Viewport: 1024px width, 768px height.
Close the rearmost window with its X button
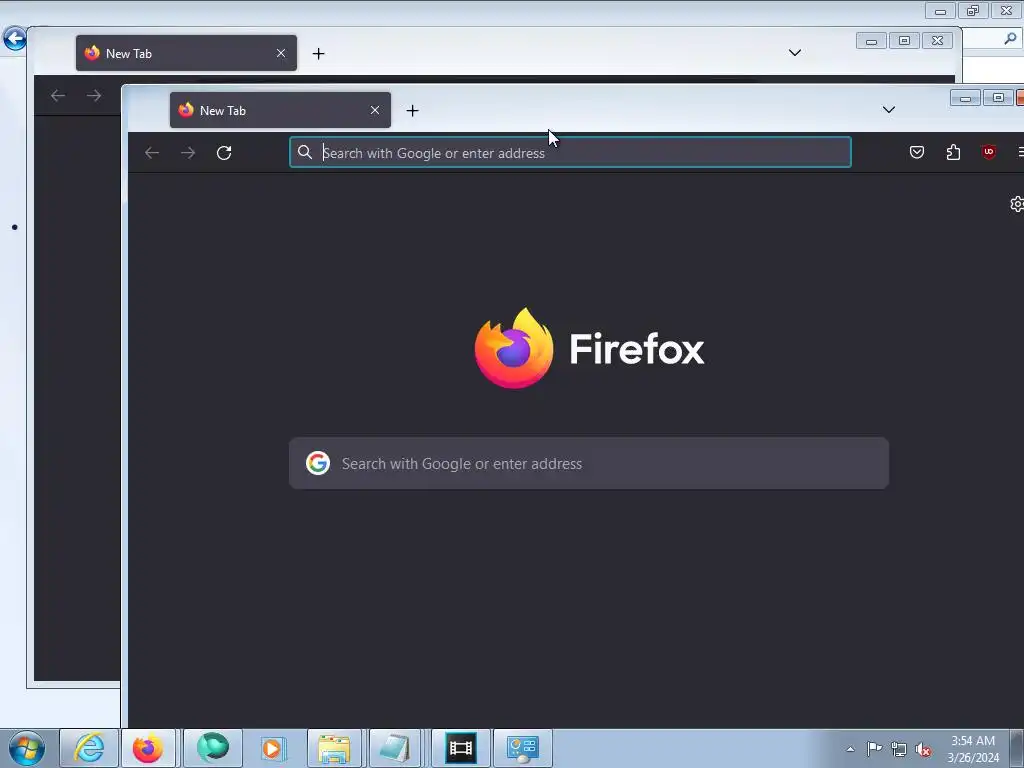tap(1006, 10)
